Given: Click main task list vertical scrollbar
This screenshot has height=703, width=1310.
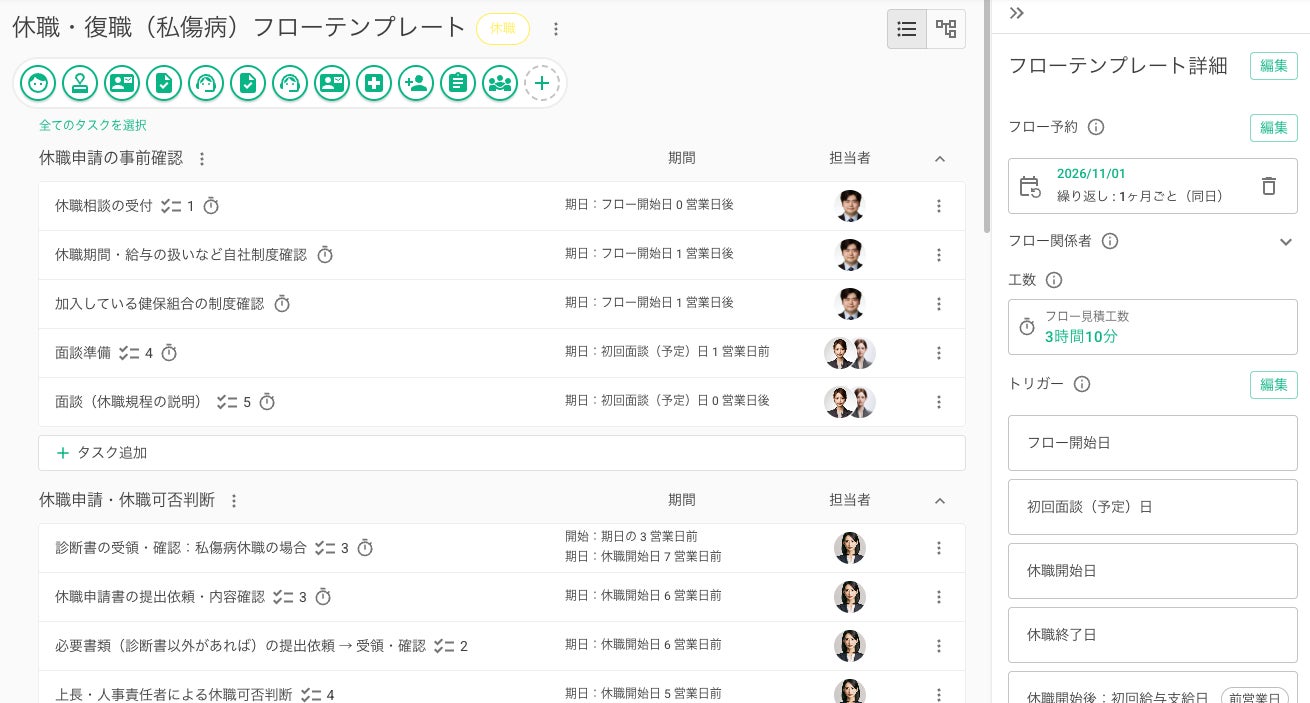Looking at the screenshot, I should (987, 115).
